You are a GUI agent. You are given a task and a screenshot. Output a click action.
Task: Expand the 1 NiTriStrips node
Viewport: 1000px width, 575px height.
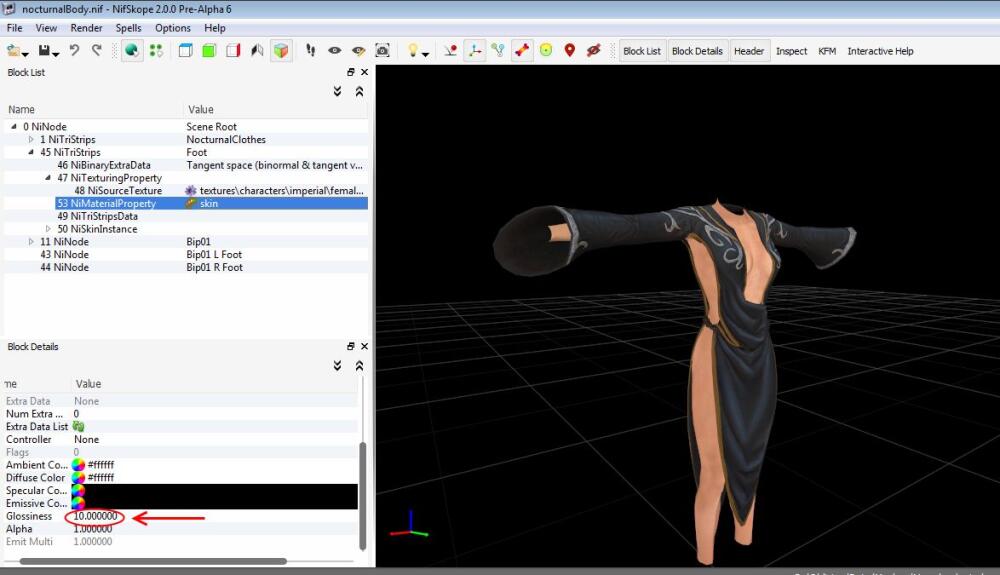tap(31, 139)
